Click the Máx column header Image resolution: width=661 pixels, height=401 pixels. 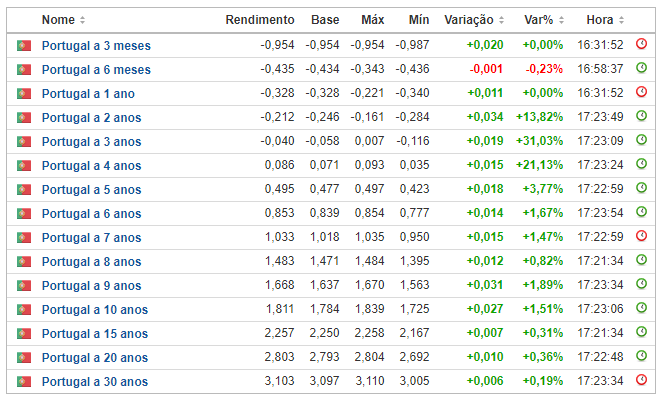coord(373,20)
